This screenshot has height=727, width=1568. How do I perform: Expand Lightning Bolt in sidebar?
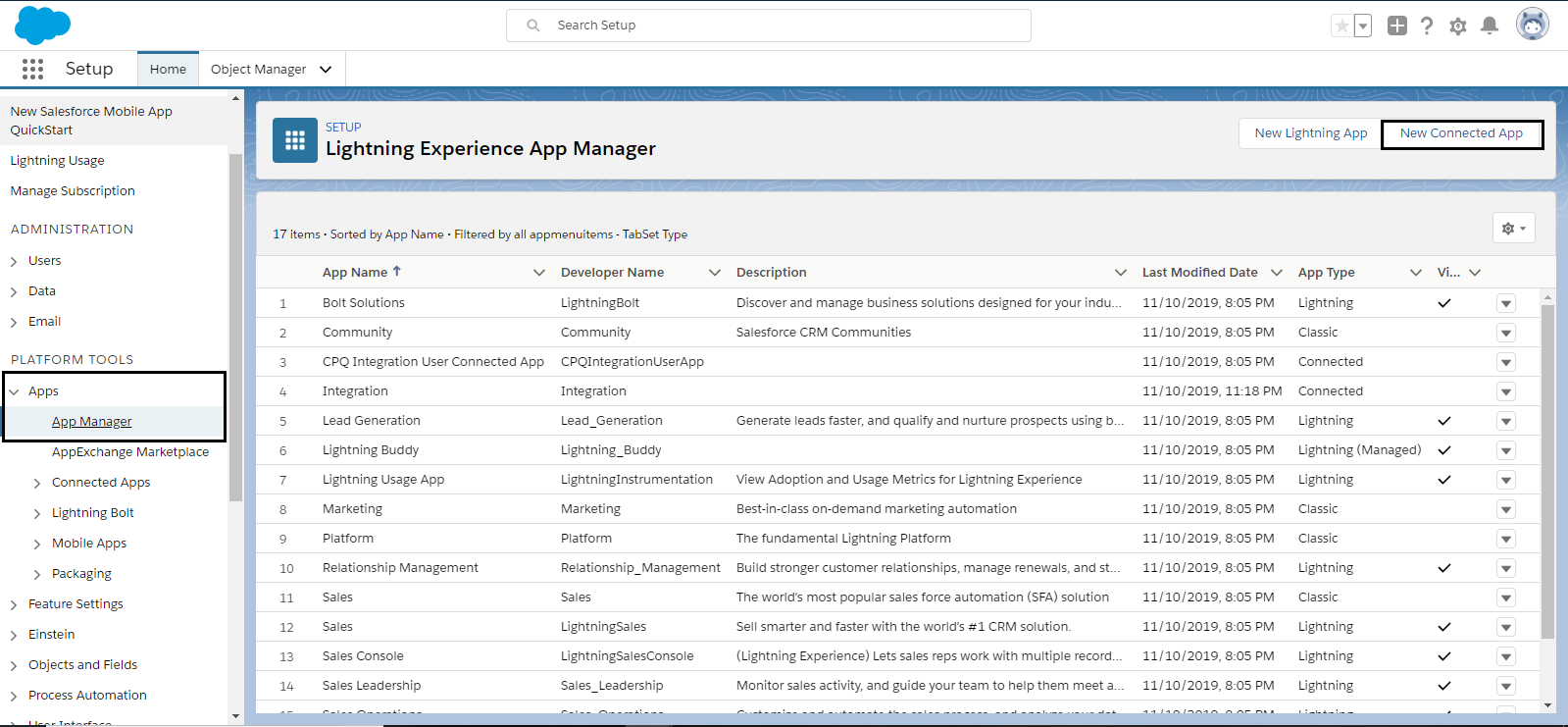[x=37, y=513]
